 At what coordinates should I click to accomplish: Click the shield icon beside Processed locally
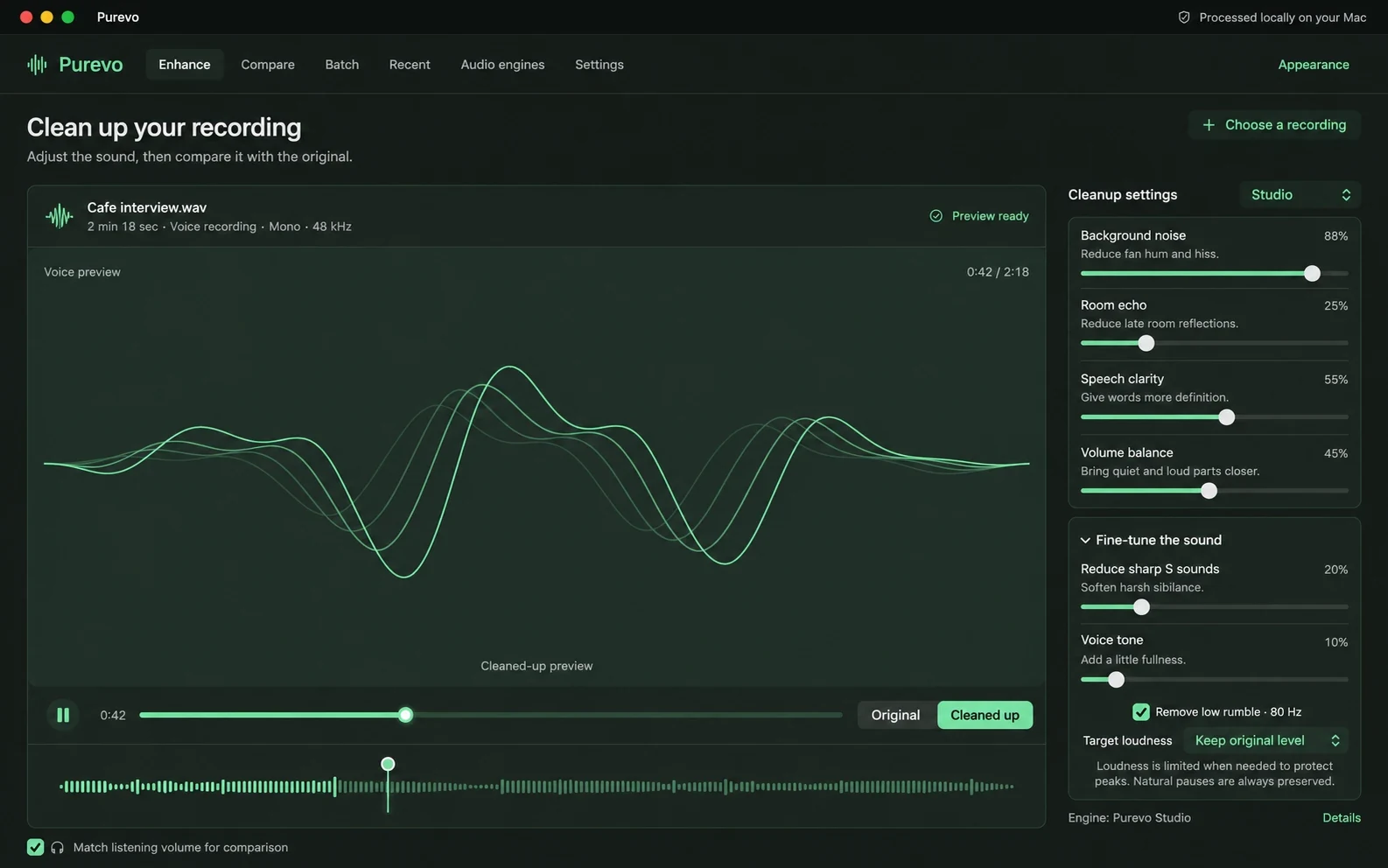(x=1184, y=17)
